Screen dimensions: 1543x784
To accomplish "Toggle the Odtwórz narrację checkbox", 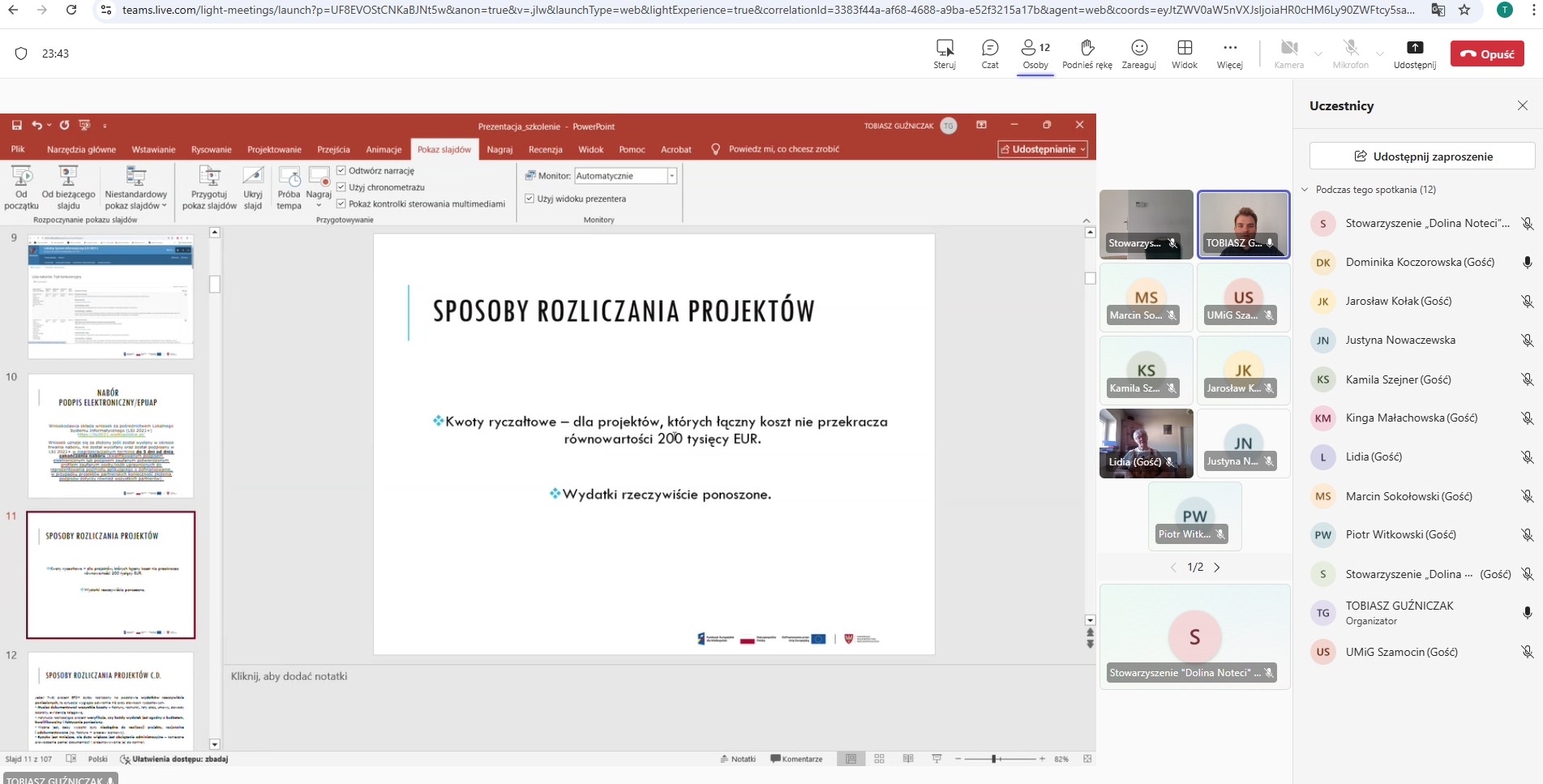I will click(x=341, y=171).
